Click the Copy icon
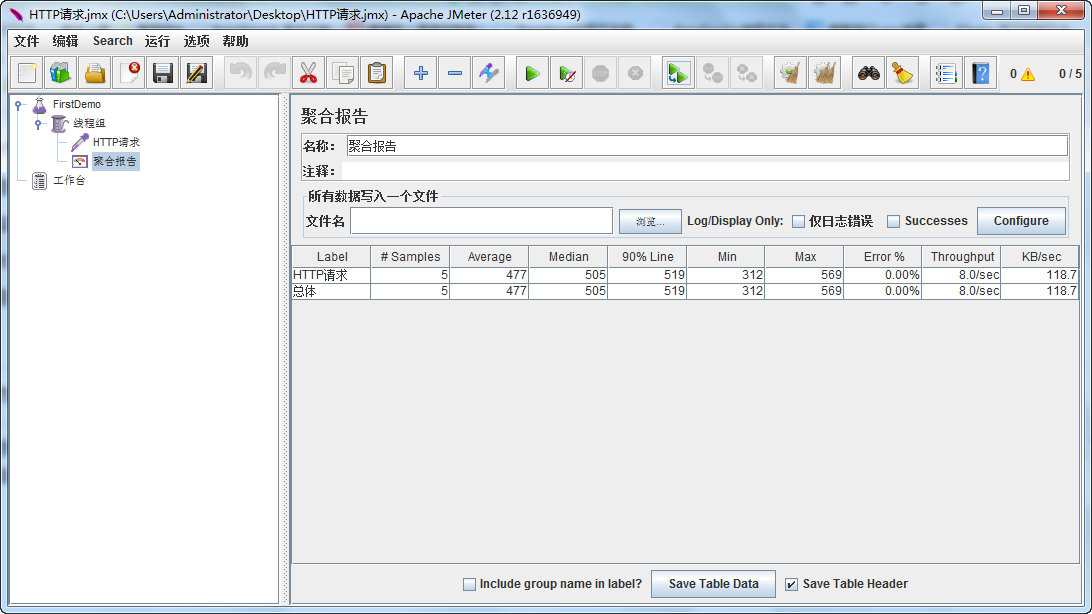Screen dimensions: 1092x614 [x=343, y=73]
